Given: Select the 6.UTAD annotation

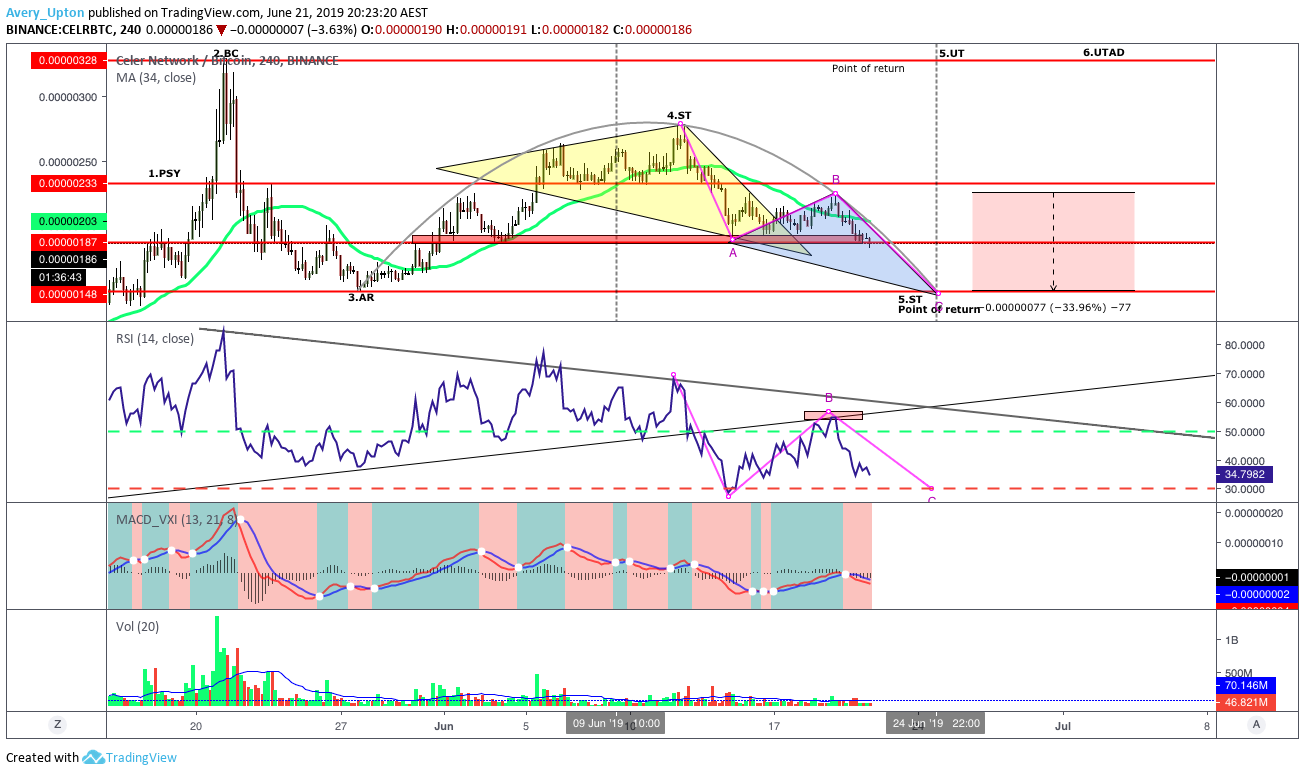Looking at the screenshot, I should click(1104, 51).
